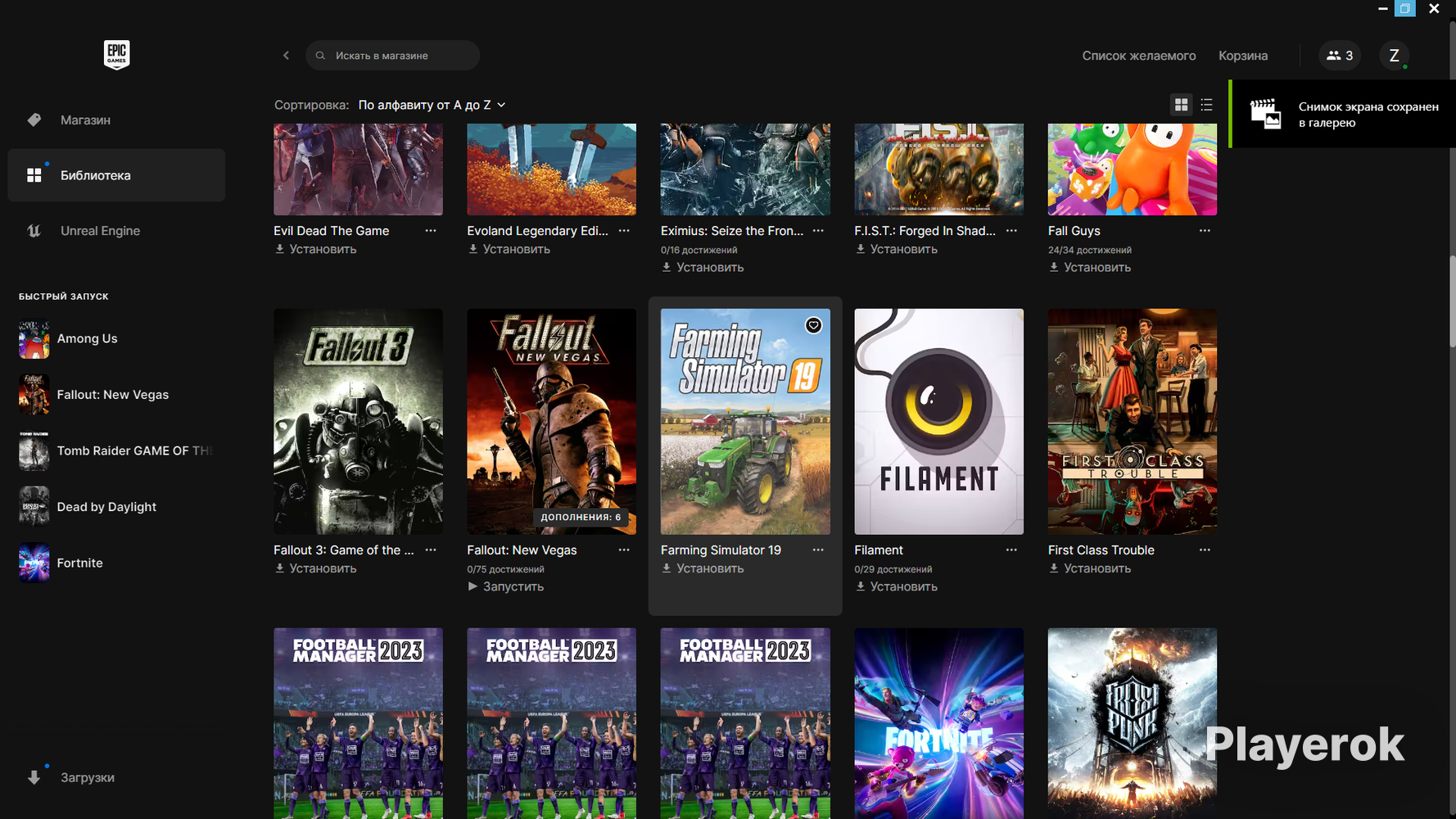This screenshot has height=819, width=1456.
Task: Install Farming Simulator 19
Action: [703, 568]
